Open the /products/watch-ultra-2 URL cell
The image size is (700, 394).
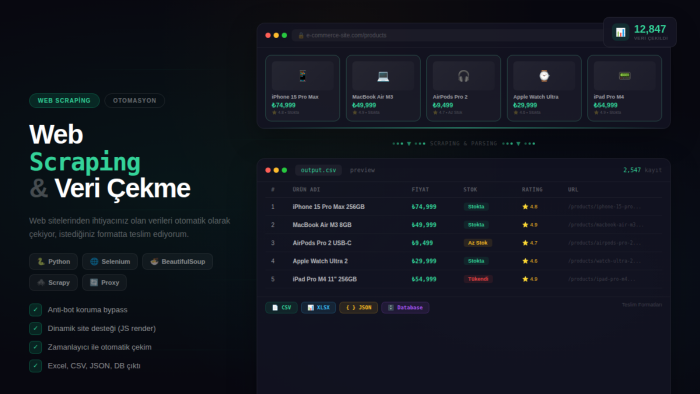point(604,261)
